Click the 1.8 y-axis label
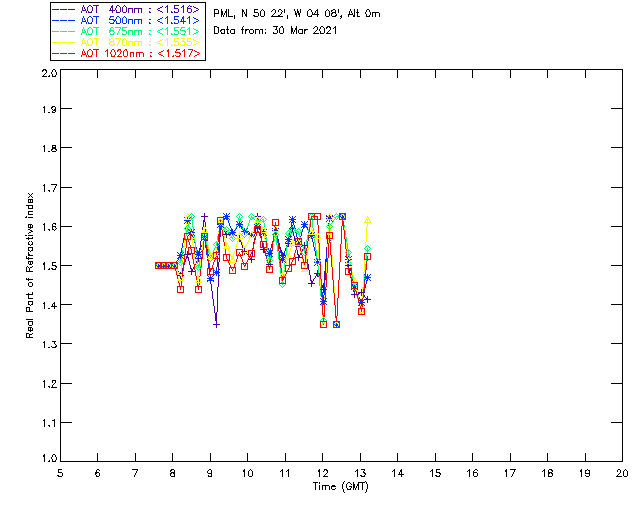The height and width of the screenshot is (512, 640). 49,148
